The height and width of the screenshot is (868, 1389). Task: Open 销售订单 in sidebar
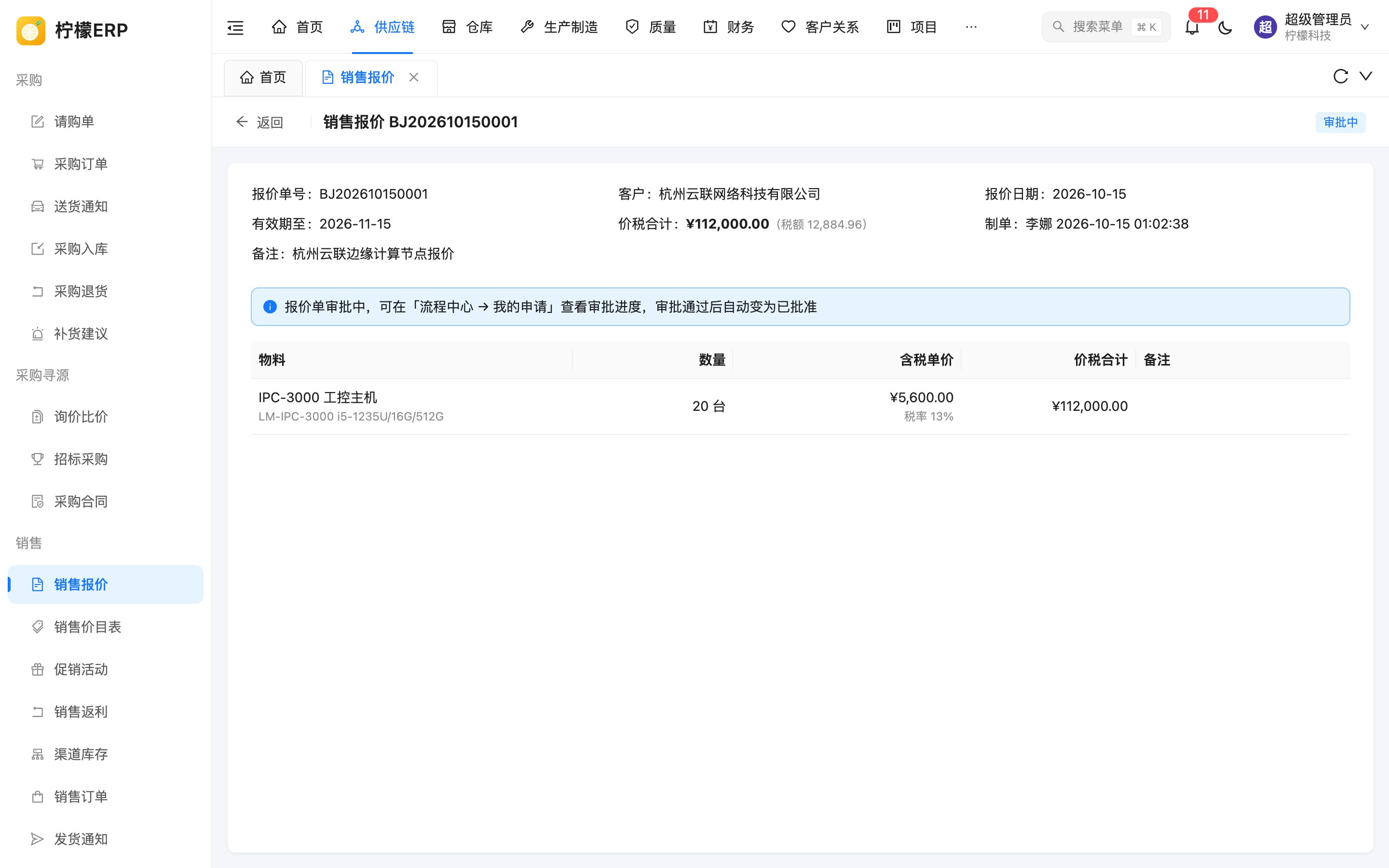click(x=106, y=797)
